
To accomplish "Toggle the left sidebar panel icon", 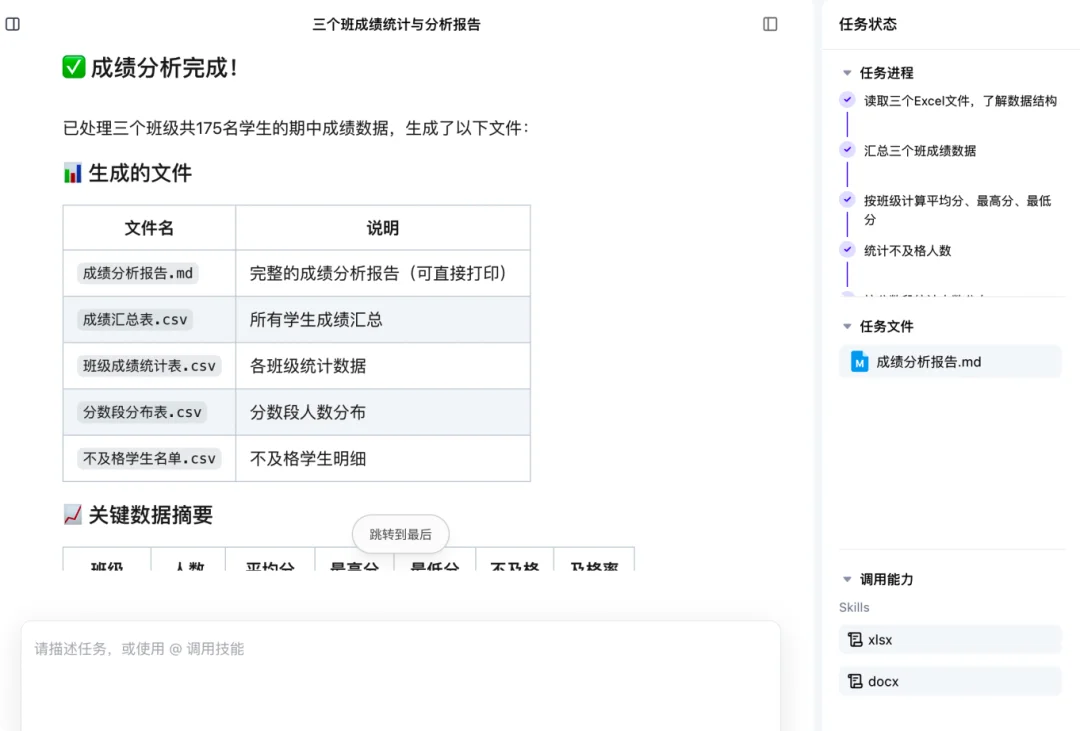I will pyautogui.click(x=13, y=23).
